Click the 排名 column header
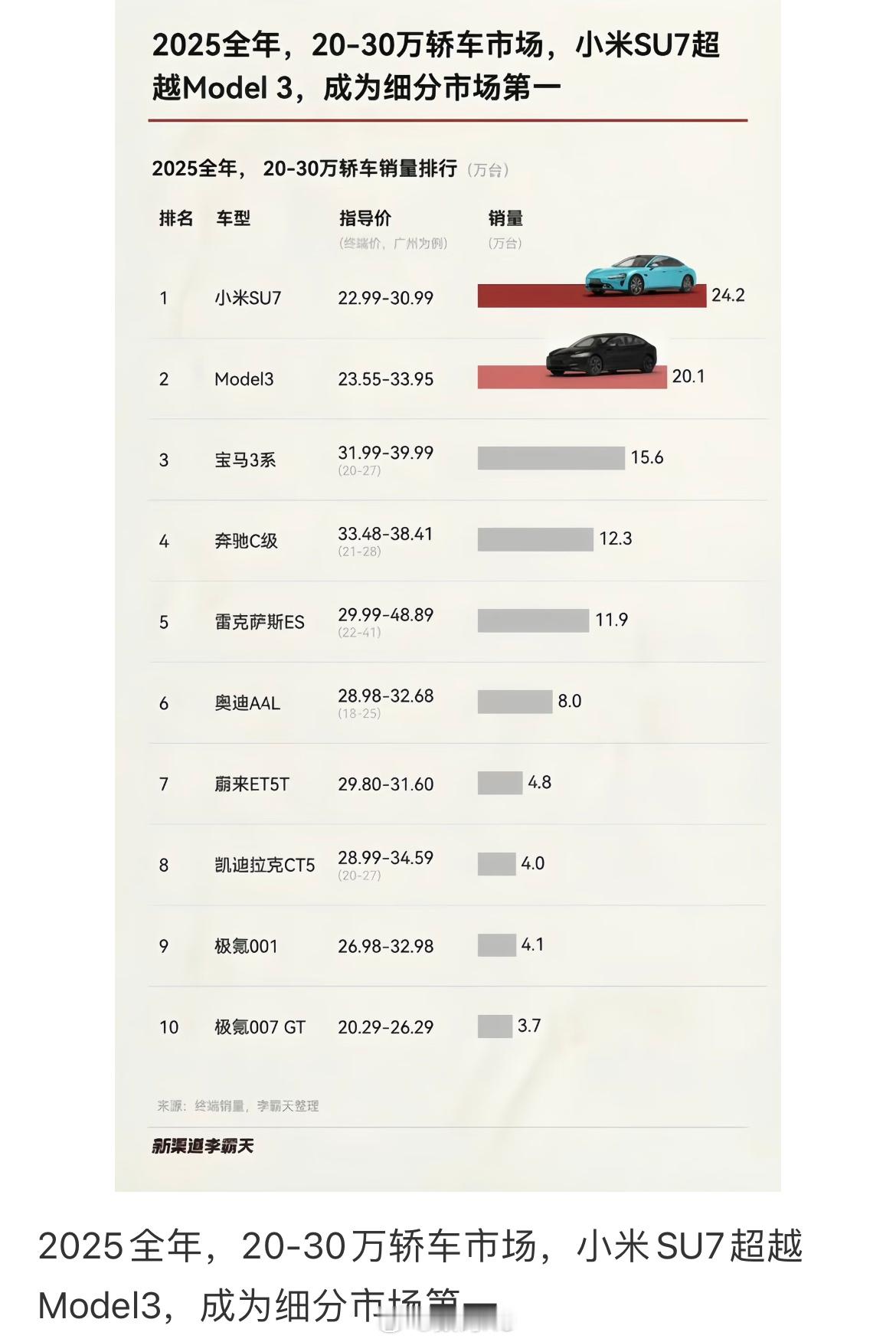This screenshot has height=1342, width=896. click(175, 218)
